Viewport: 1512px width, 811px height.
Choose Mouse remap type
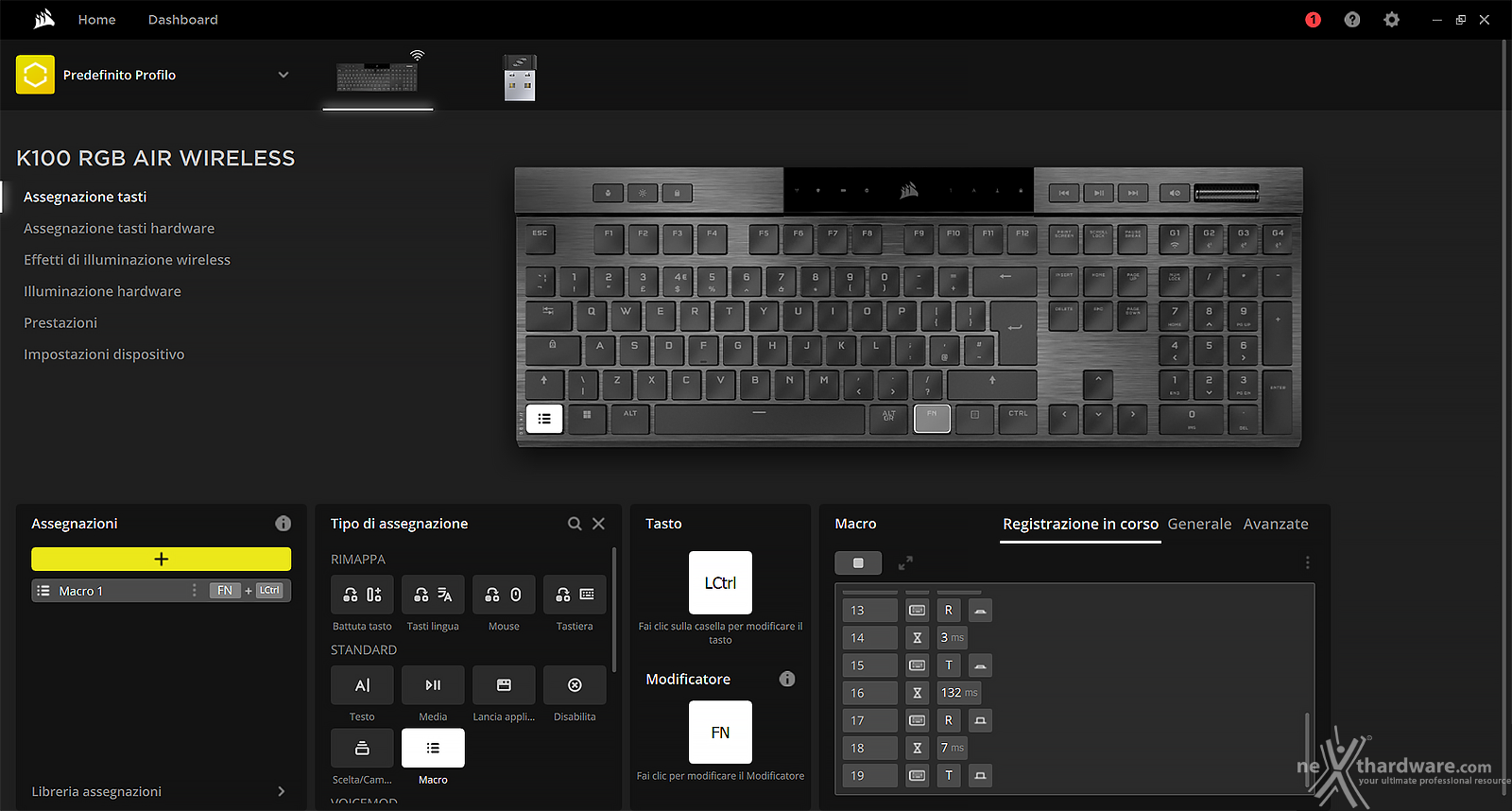pos(504,595)
